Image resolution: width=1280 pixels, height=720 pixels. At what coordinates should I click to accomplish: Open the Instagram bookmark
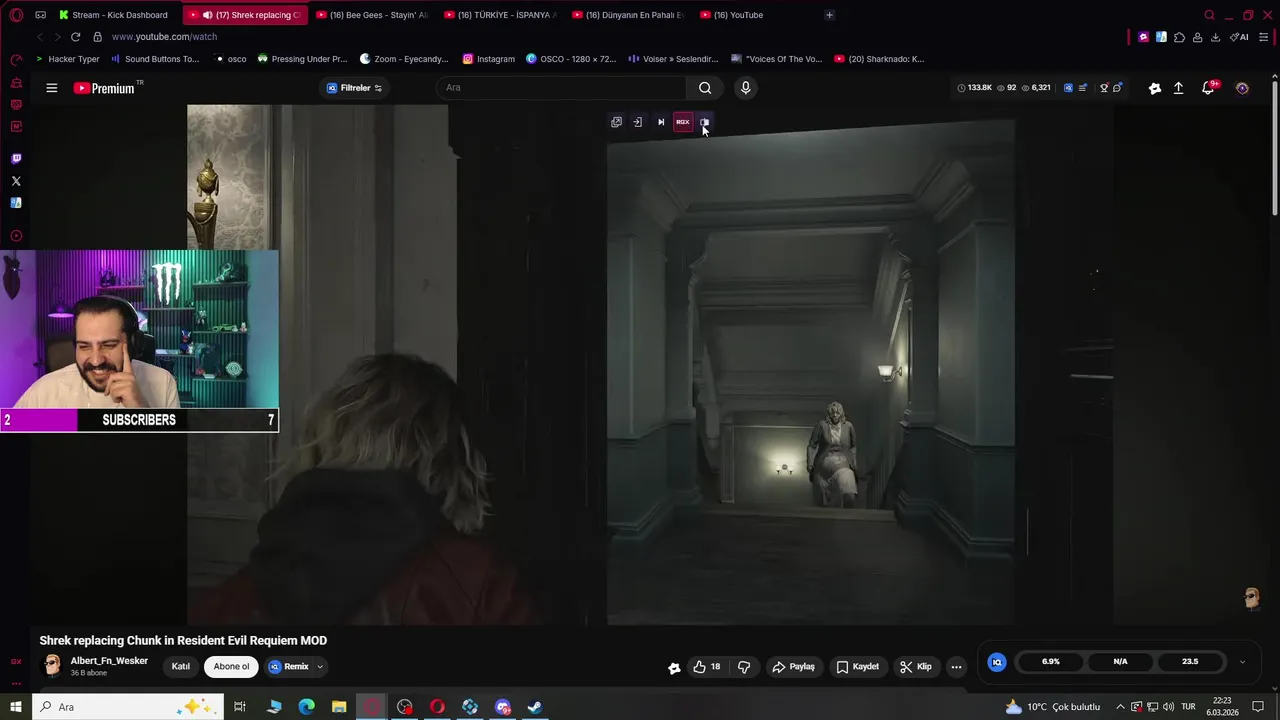pyautogui.click(x=488, y=59)
